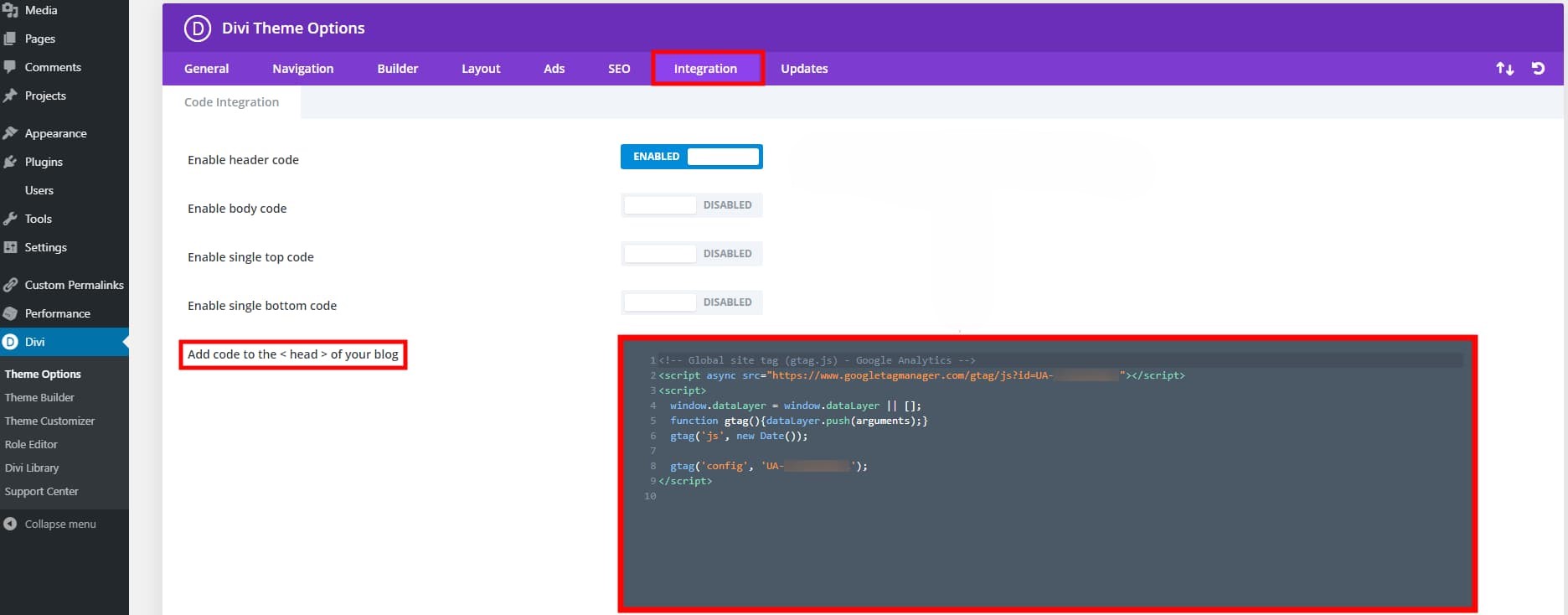The image size is (1568, 615).
Task: Enable the body code toggle
Action: click(x=692, y=205)
